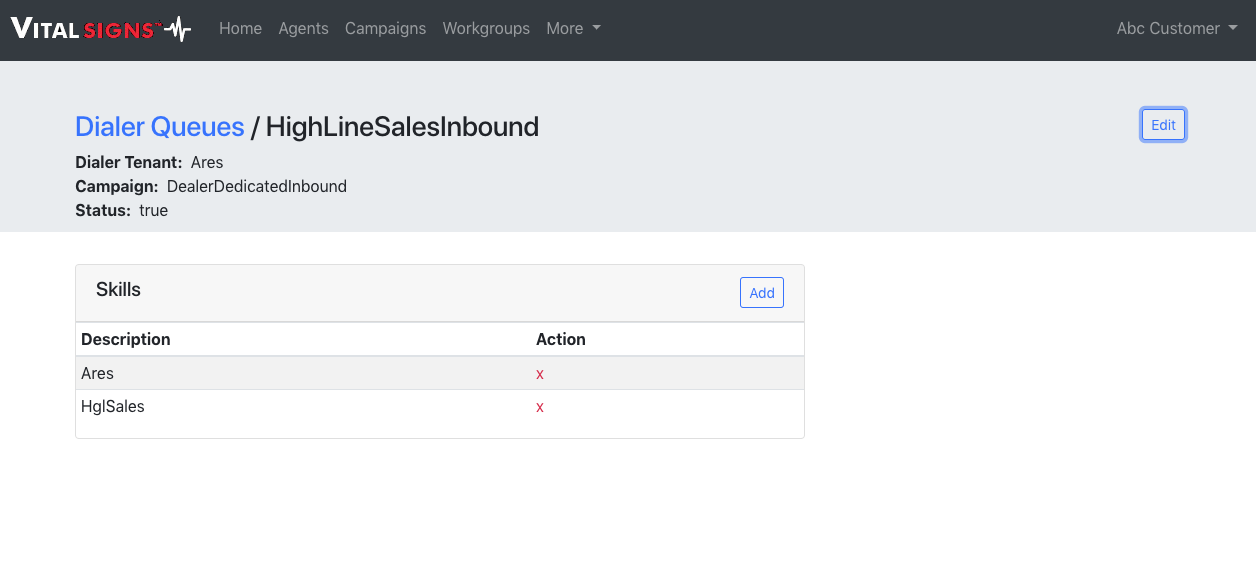Open the Home navigation item

coord(240,29)
